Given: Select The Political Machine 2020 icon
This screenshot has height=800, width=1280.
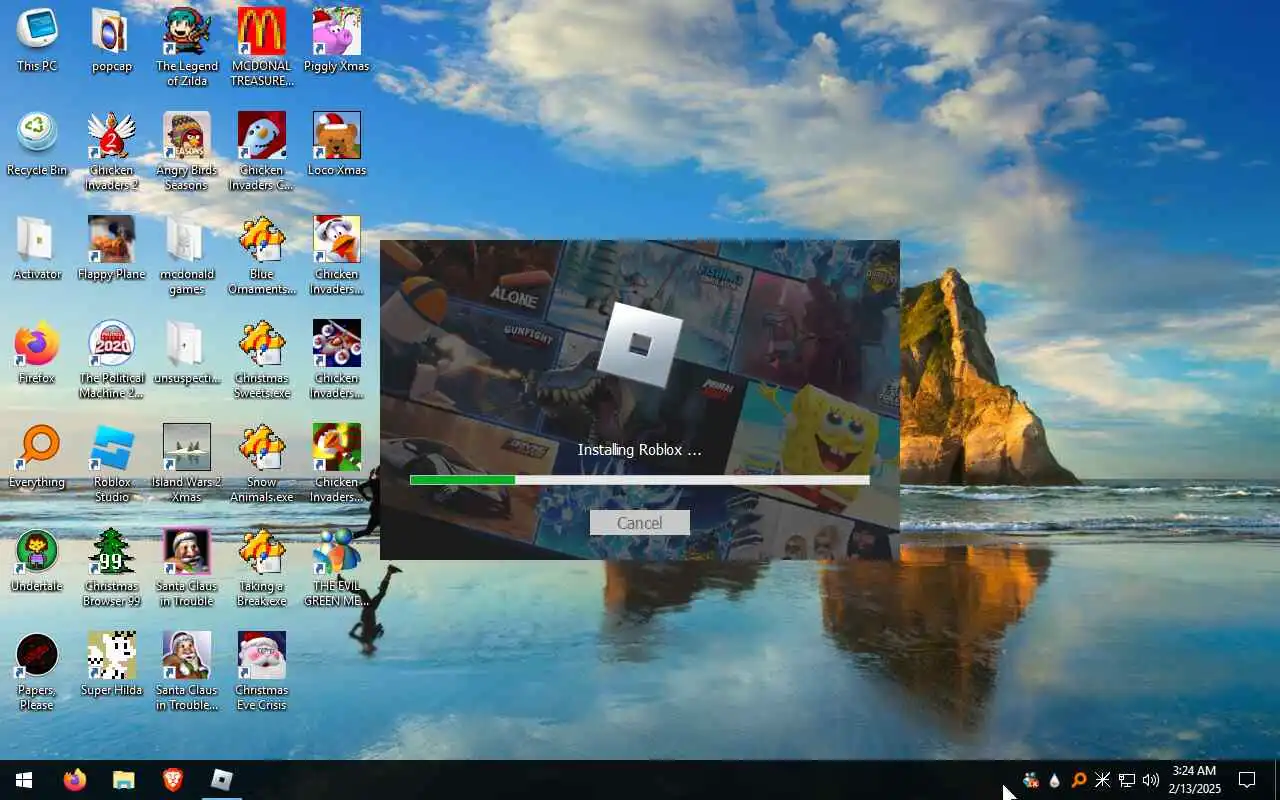Looking at the screenshot, I should pos(112,359).
